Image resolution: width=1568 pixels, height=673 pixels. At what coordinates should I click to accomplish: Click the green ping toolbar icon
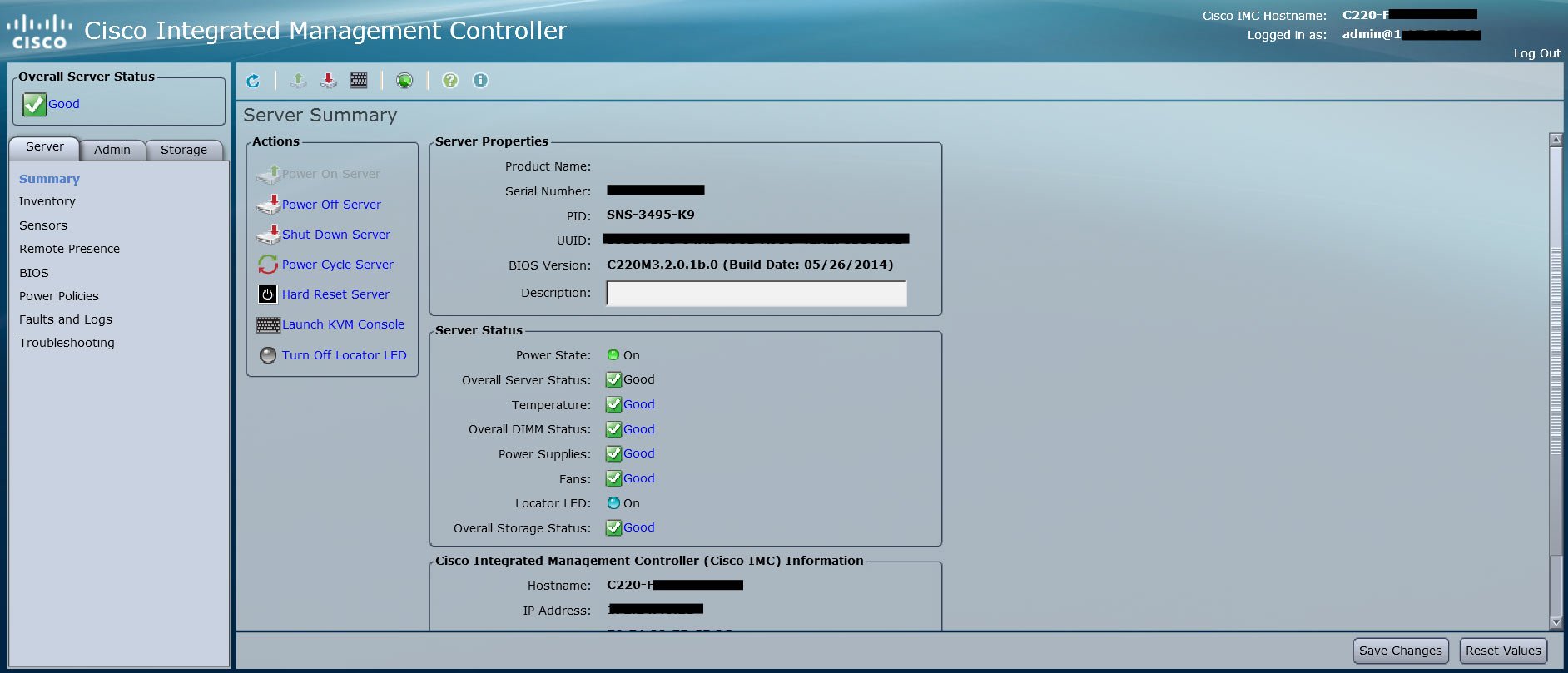click(x=404, y=81)
